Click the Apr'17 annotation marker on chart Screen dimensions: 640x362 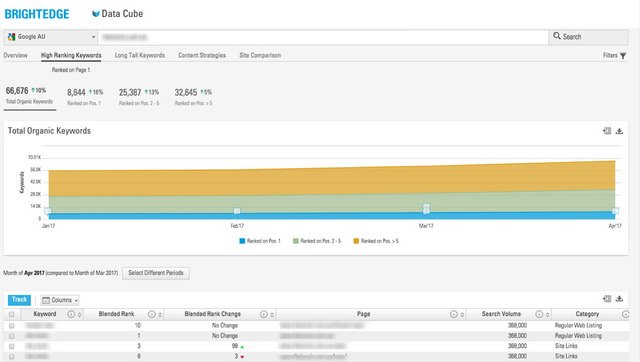pyautogui.click(x=615, y=211)
